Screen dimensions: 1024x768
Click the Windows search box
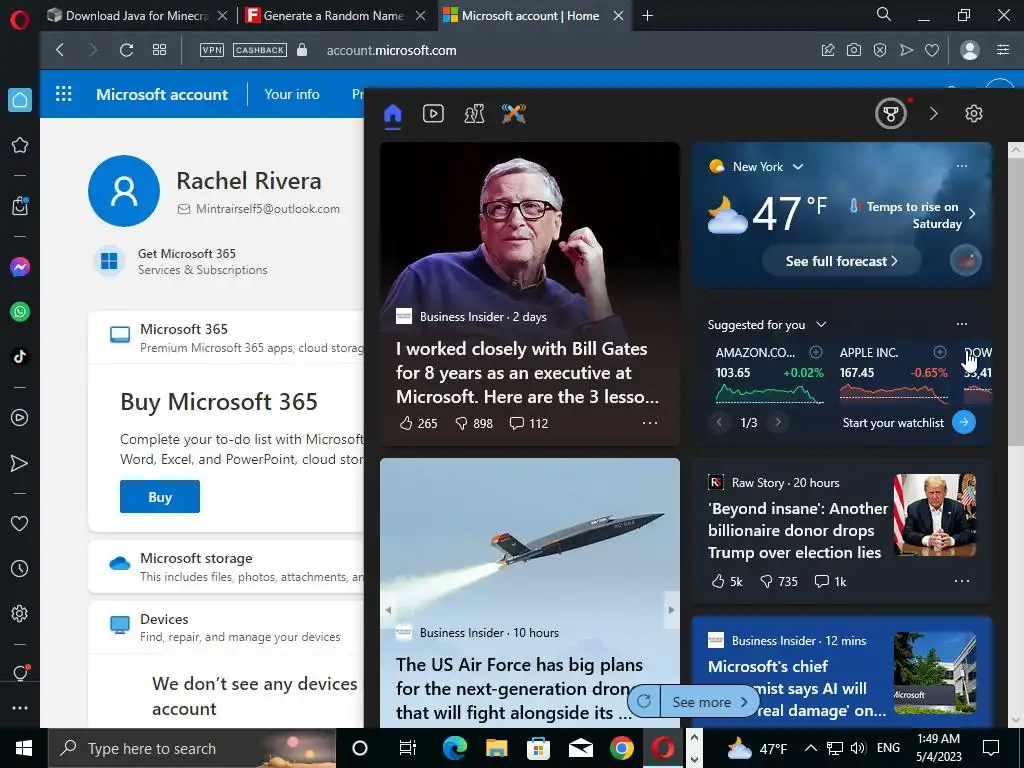tap(192, 748)
